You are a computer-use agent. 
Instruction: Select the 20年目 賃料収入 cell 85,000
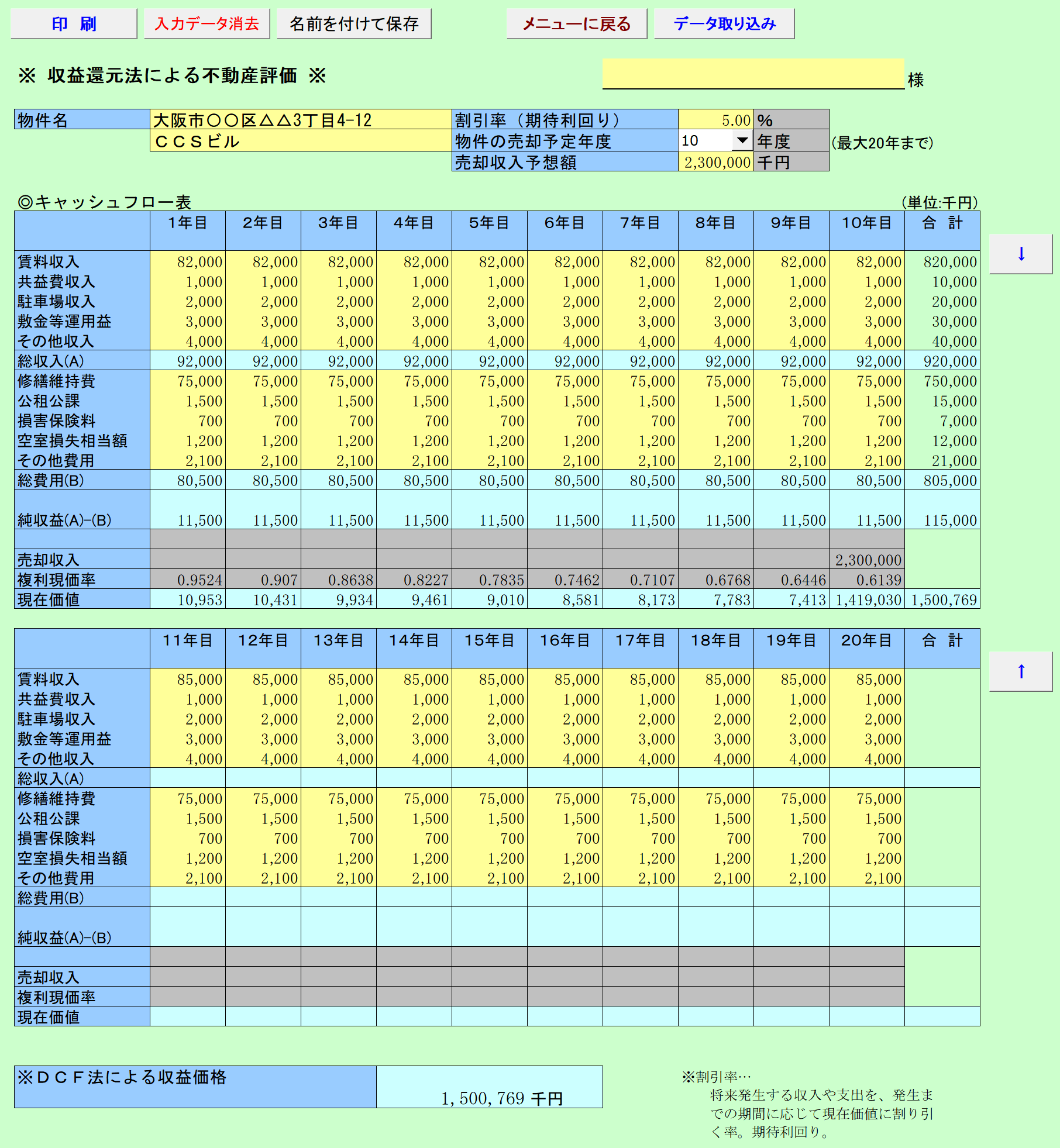(x=867, y=679)
